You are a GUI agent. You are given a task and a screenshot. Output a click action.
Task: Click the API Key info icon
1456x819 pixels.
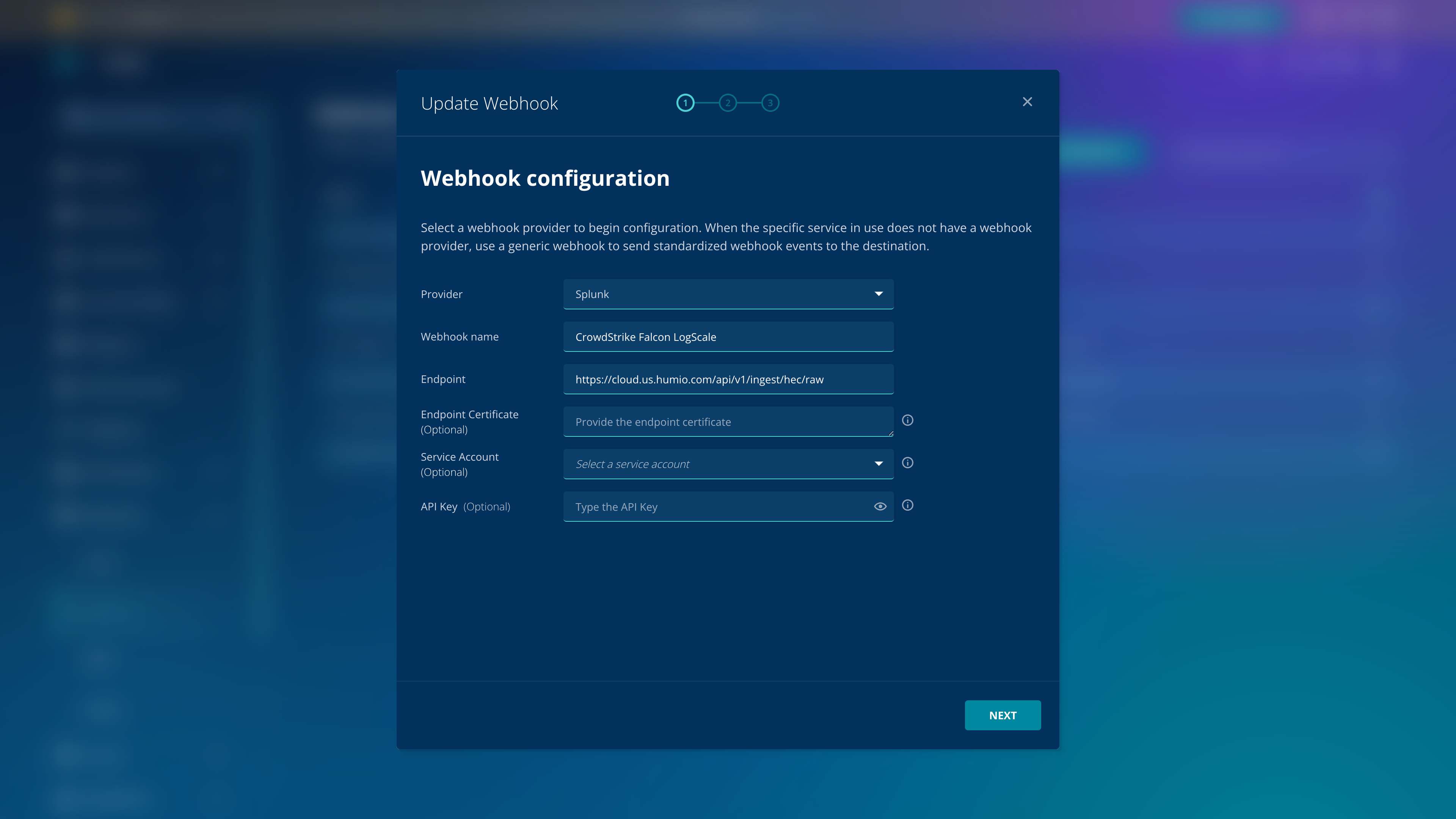click(907, 505)
